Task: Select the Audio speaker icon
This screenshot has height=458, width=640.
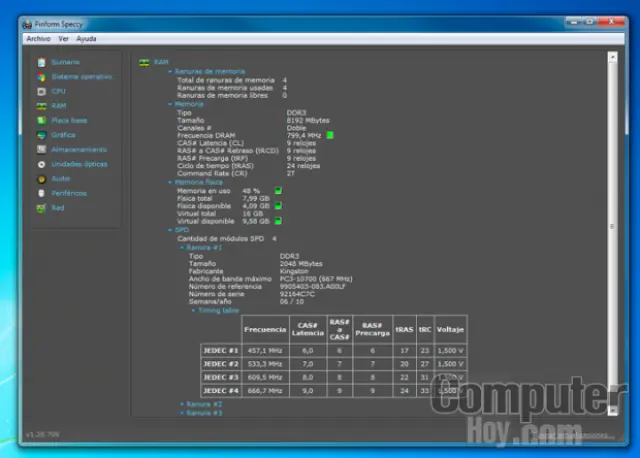Action: click(41, 178)
